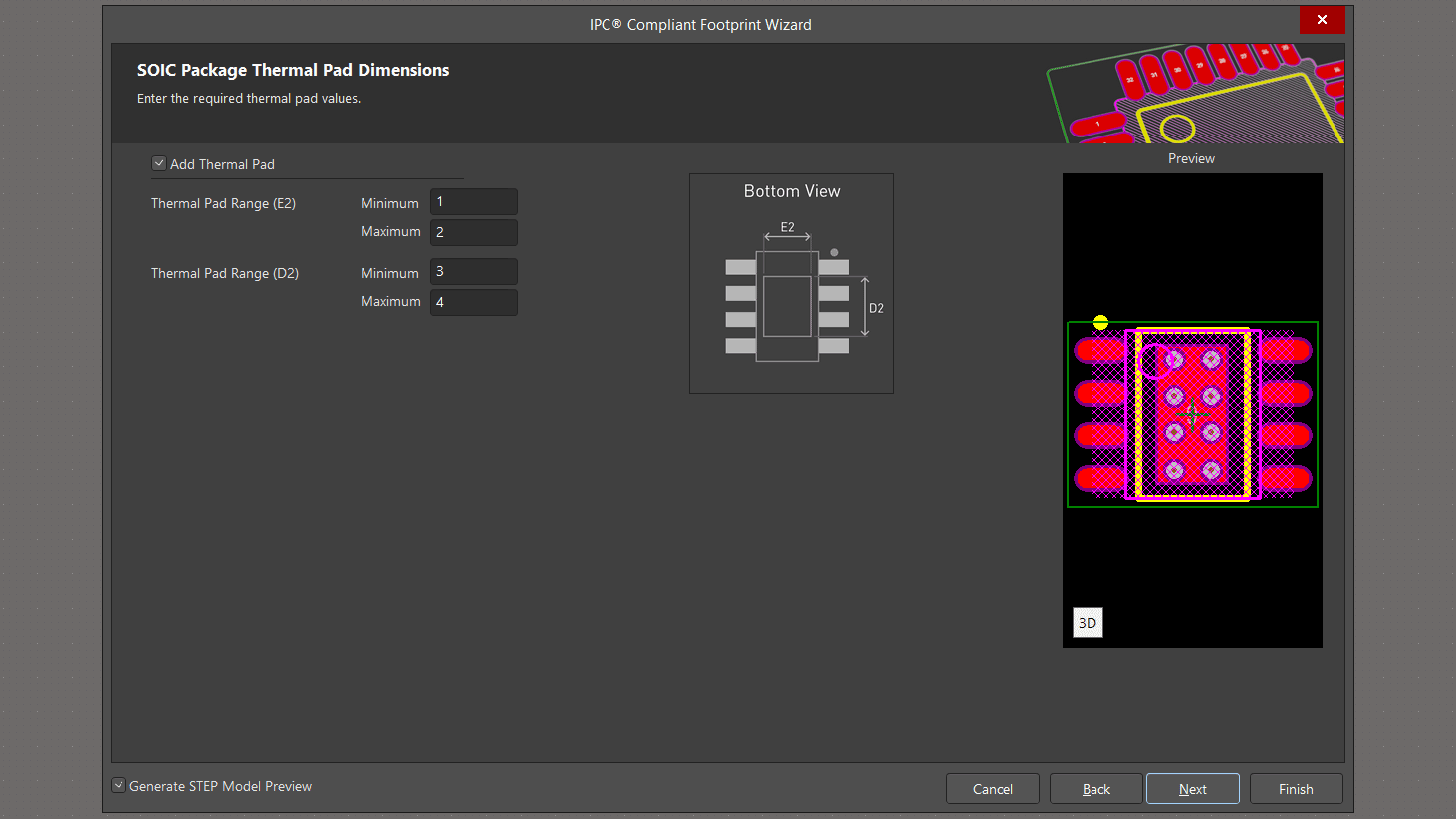This screenshot has height=819, width=1456.
Task: Click the gray pin-1 dot in Bottom View
Action: point(834,252)
